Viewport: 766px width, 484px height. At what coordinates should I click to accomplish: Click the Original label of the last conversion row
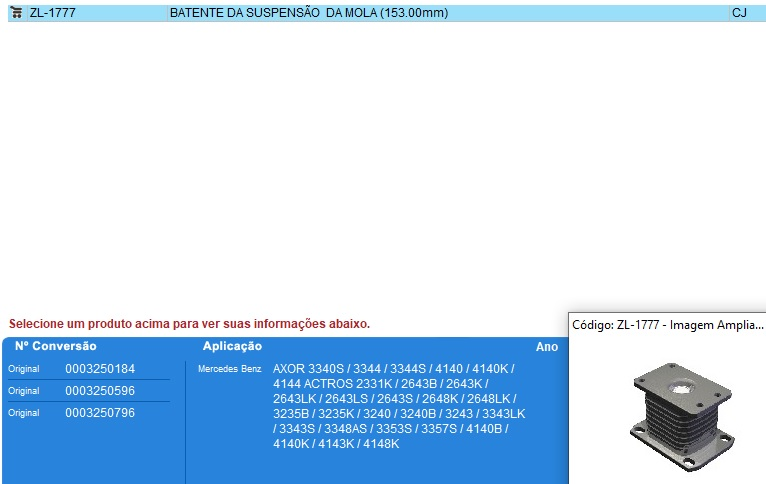tap(23, 414)
